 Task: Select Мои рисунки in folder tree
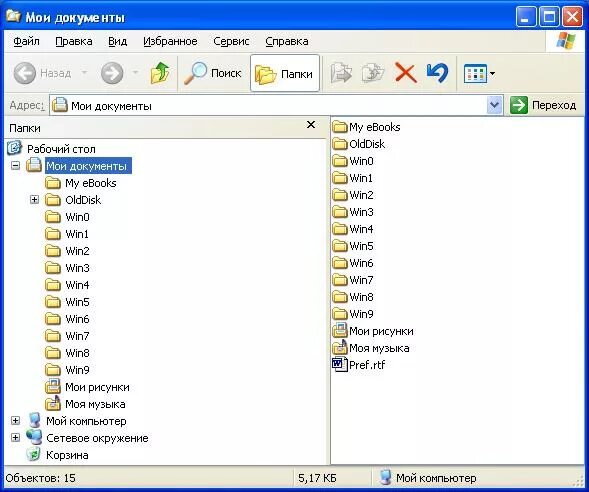click(97, 387)
